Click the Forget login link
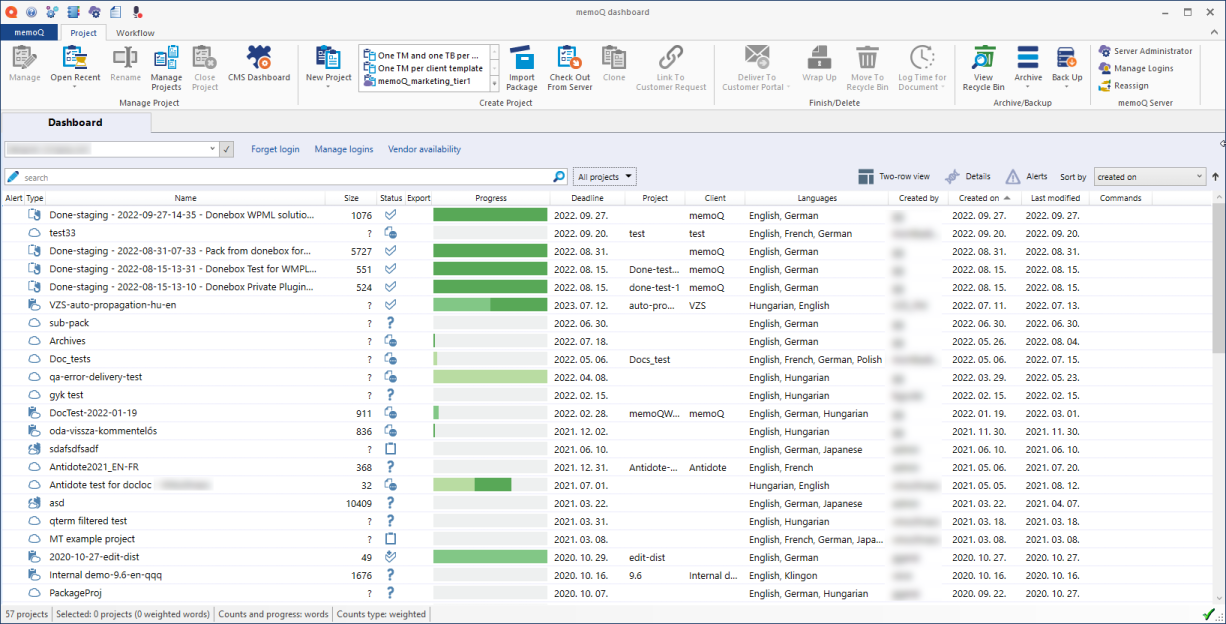The width and height of the screenshot is (1226, 624). click(275, 148)
